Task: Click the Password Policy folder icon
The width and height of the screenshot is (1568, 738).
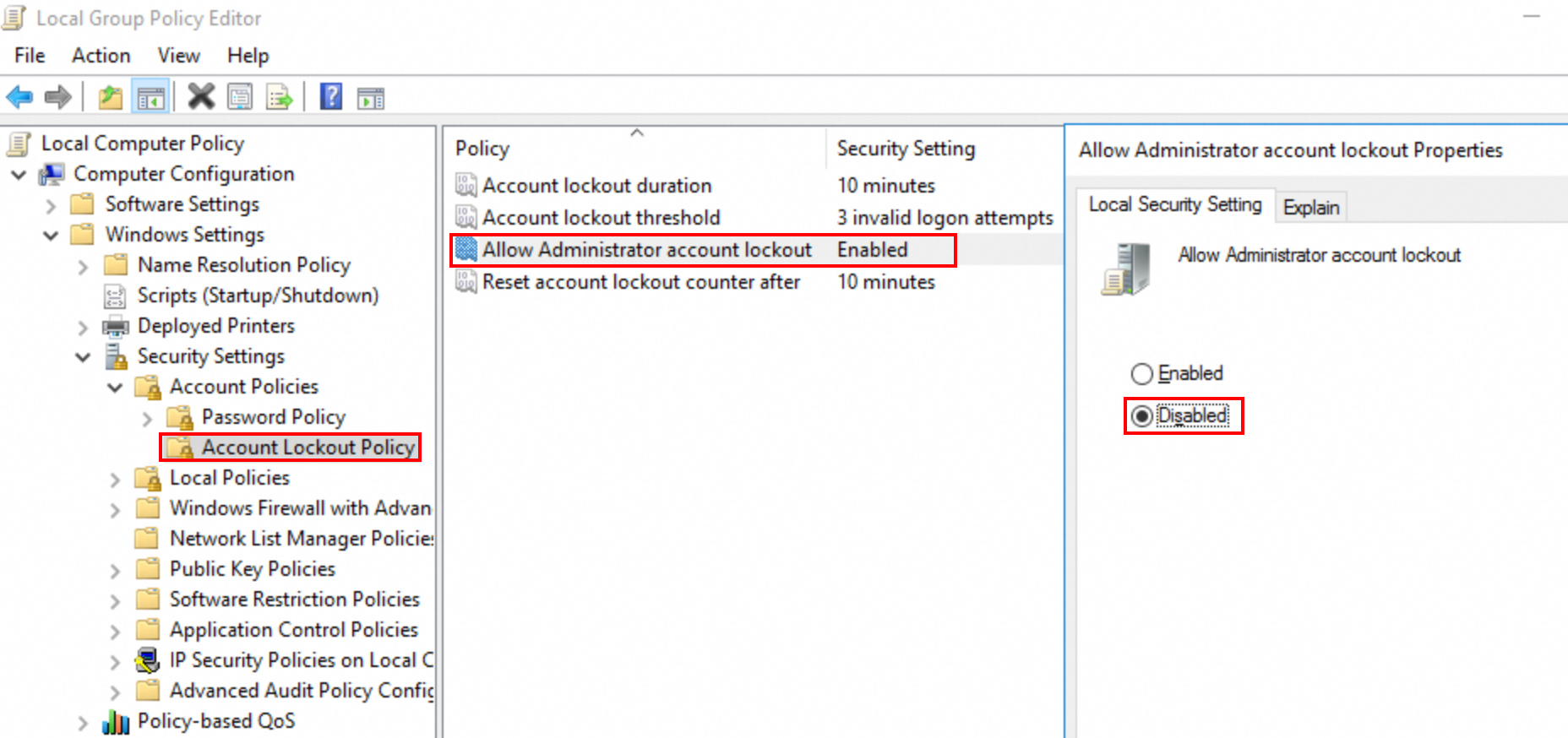Action: point(180,417)
